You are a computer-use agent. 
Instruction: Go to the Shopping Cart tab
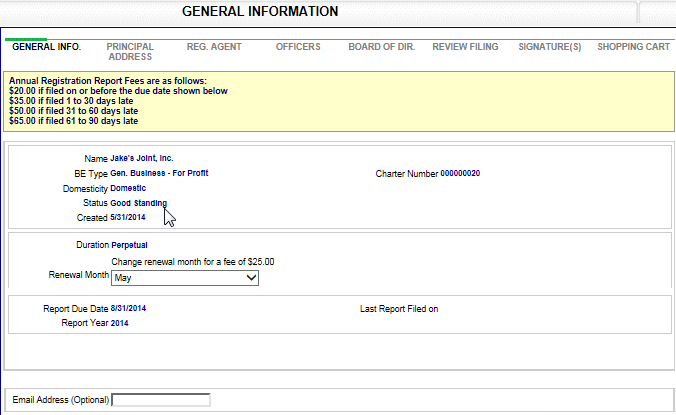(633, 46)
